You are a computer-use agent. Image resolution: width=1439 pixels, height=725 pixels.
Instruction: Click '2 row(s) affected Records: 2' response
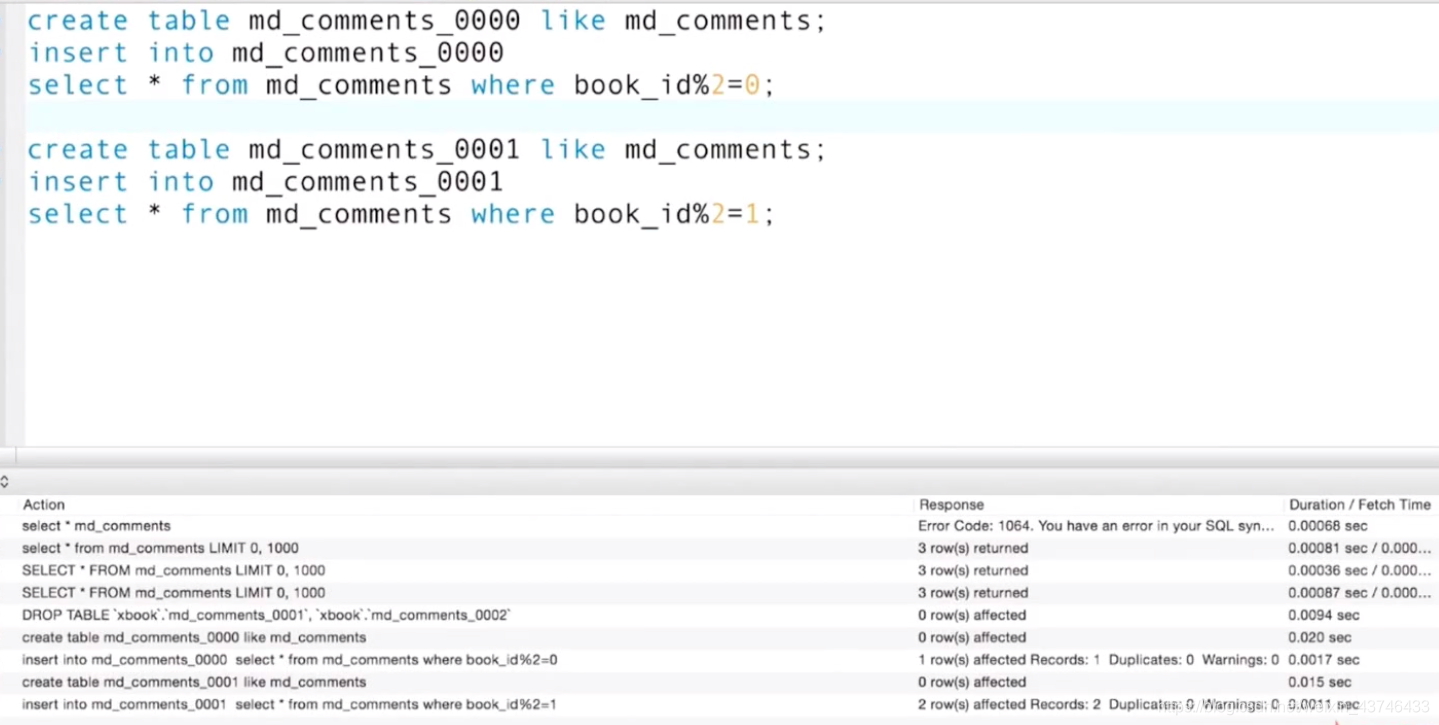(x=1099, y=704)
